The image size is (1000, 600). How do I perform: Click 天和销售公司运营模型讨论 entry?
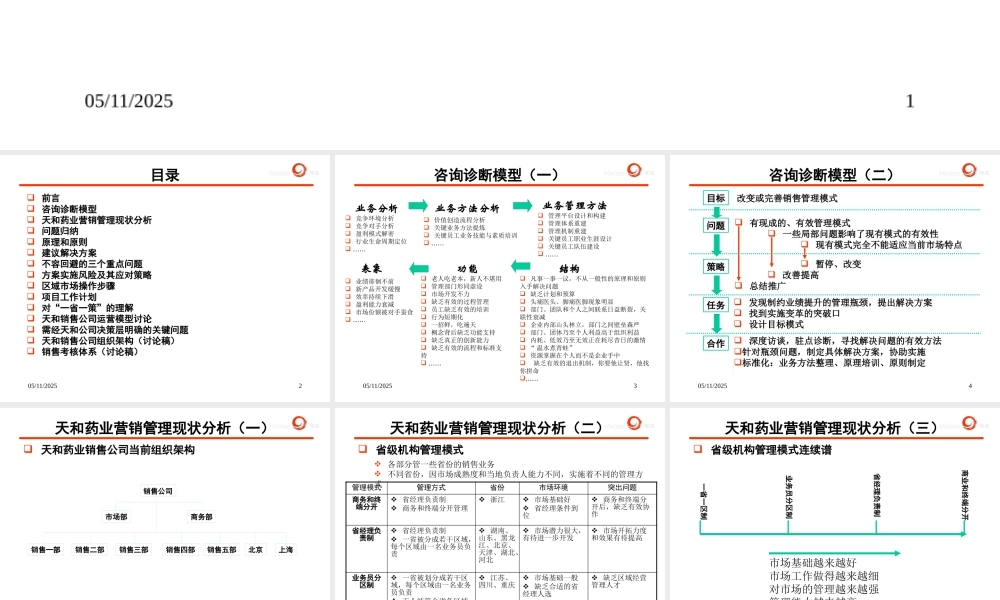click(x=96, y=319)
